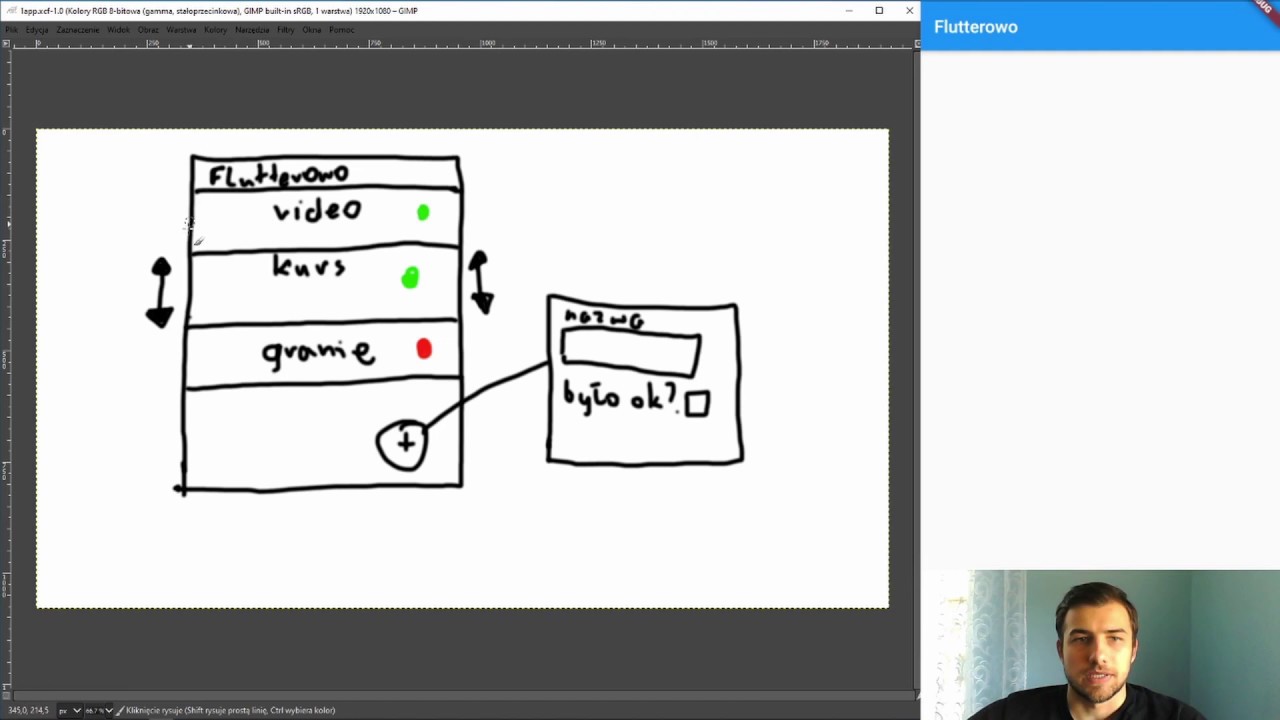Image resolution: width=1280 pixels, height=720 pixels.
Task: Open the Filtry menu
Action: point(286,30)
